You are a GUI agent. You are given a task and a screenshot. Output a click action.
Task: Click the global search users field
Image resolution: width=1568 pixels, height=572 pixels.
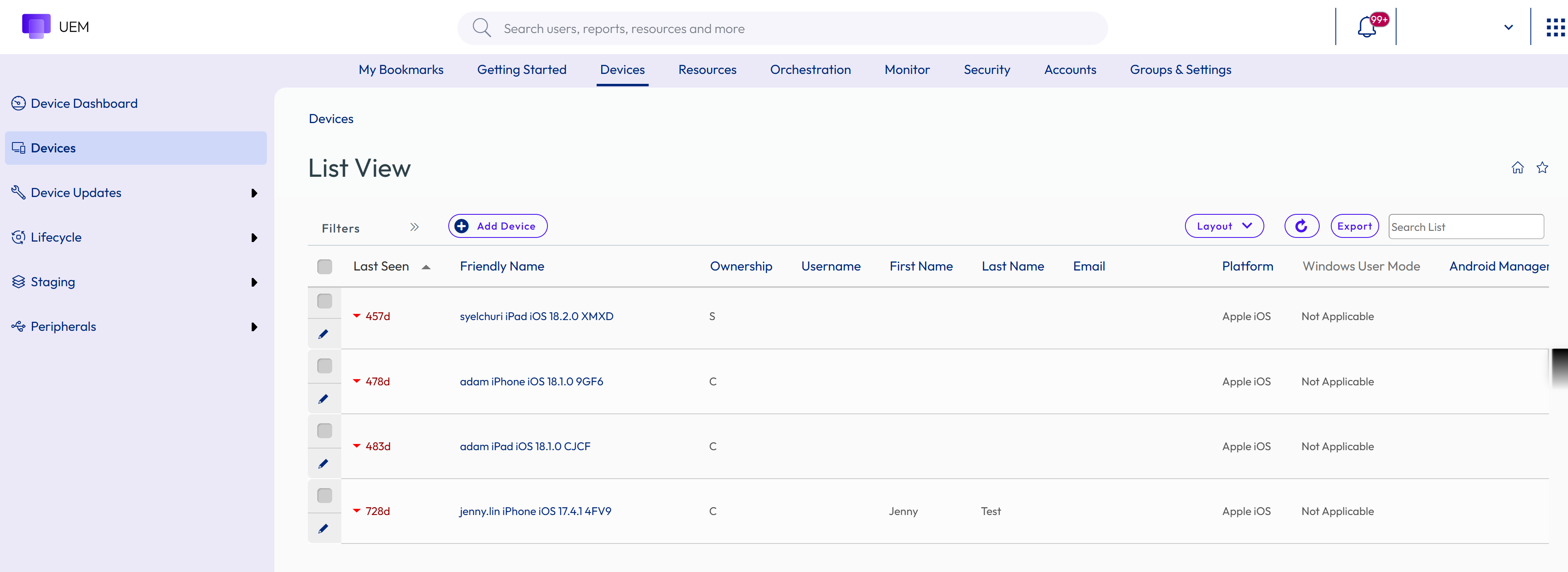coord(782,28)
